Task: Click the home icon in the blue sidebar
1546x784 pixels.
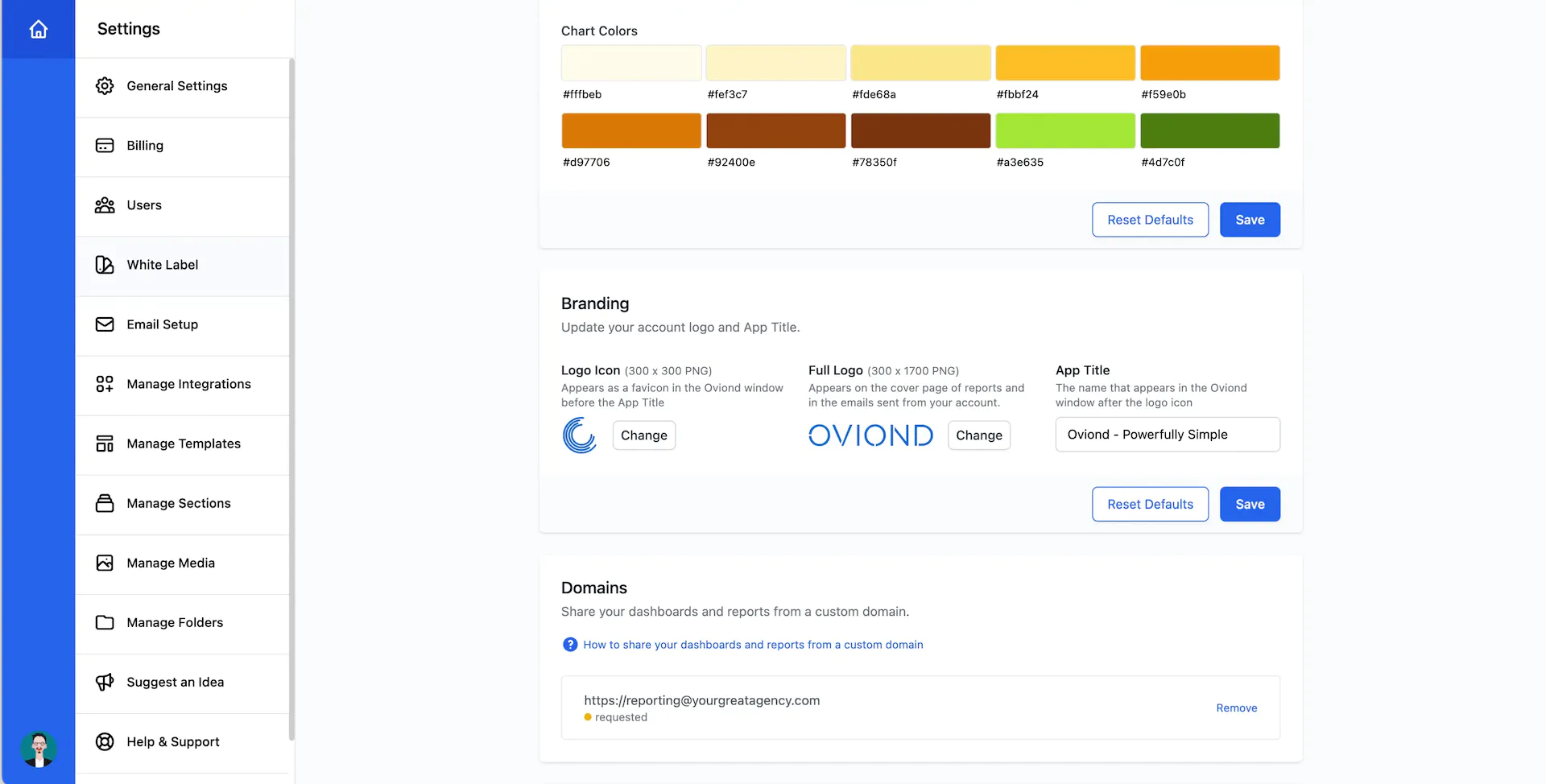Action: coord(38,30)
